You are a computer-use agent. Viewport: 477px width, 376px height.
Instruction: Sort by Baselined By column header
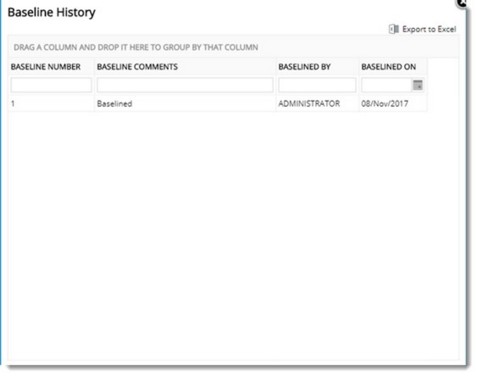pyautogui.click(x=304, y=67)
